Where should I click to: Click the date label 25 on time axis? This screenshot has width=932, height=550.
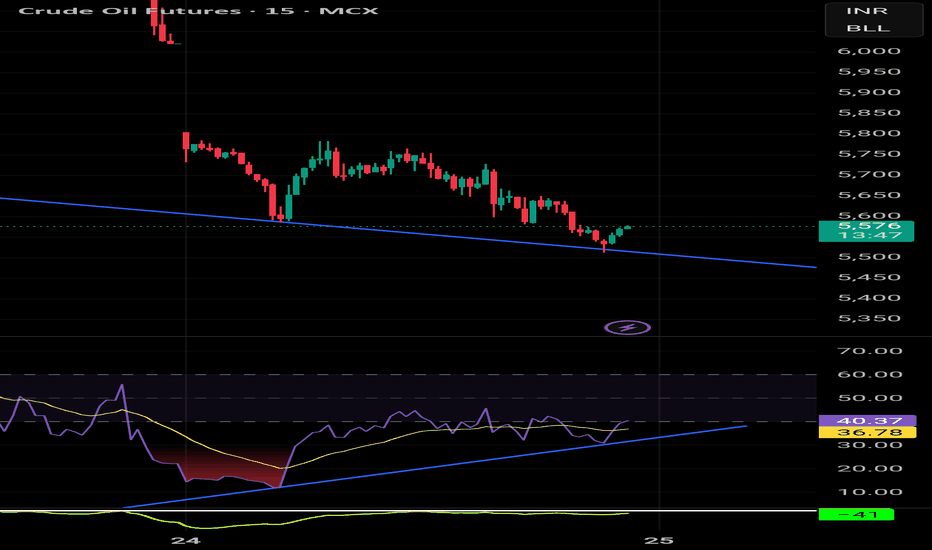click(x=659, y=540)
